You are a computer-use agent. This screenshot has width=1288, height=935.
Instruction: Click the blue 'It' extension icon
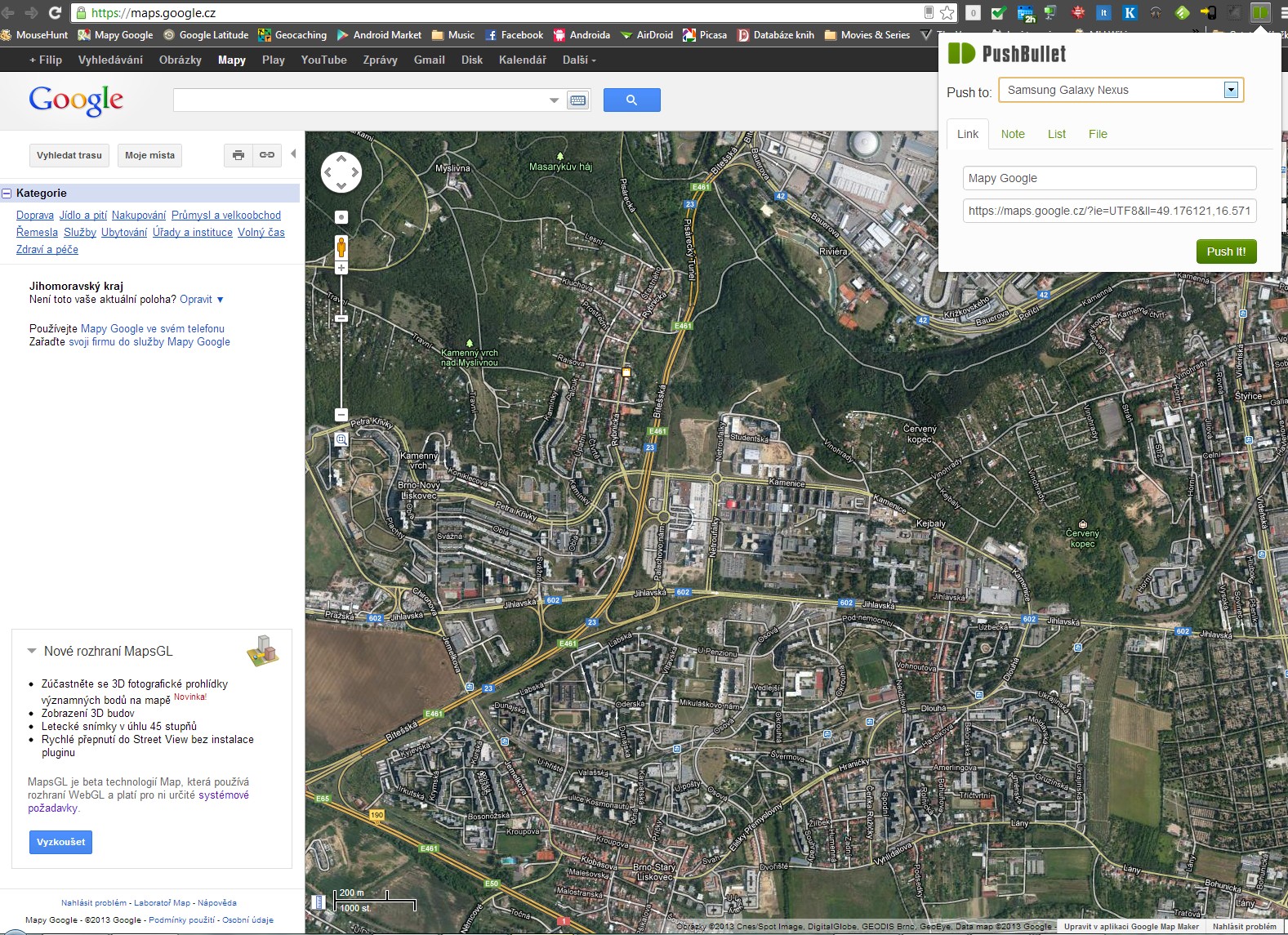tap(1103, 12)
